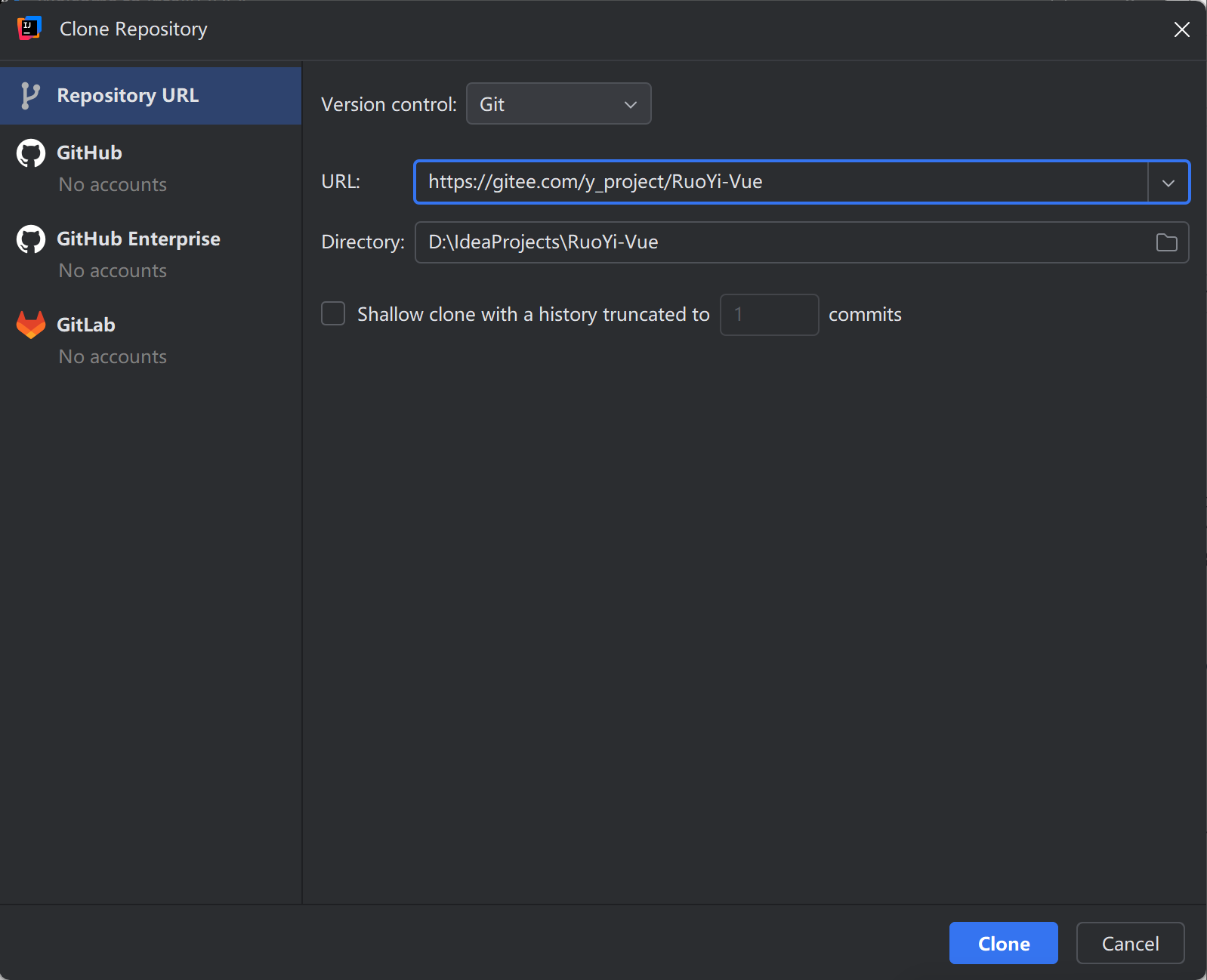Viewport: 1207px width, 980px height.
Task: Select the GitHub Enterprise section
Action: point(151,254)
